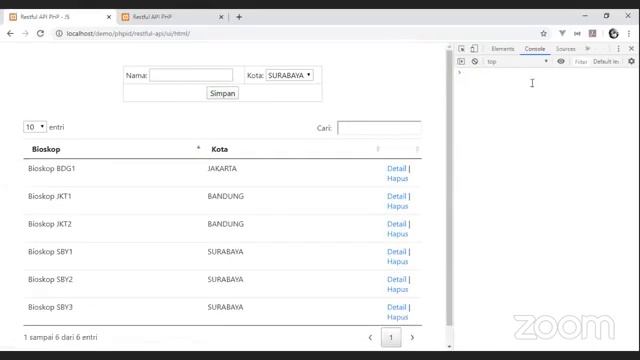640x360 pixels.
Task: Click the scrollbar down arrow
Action: 449,347
